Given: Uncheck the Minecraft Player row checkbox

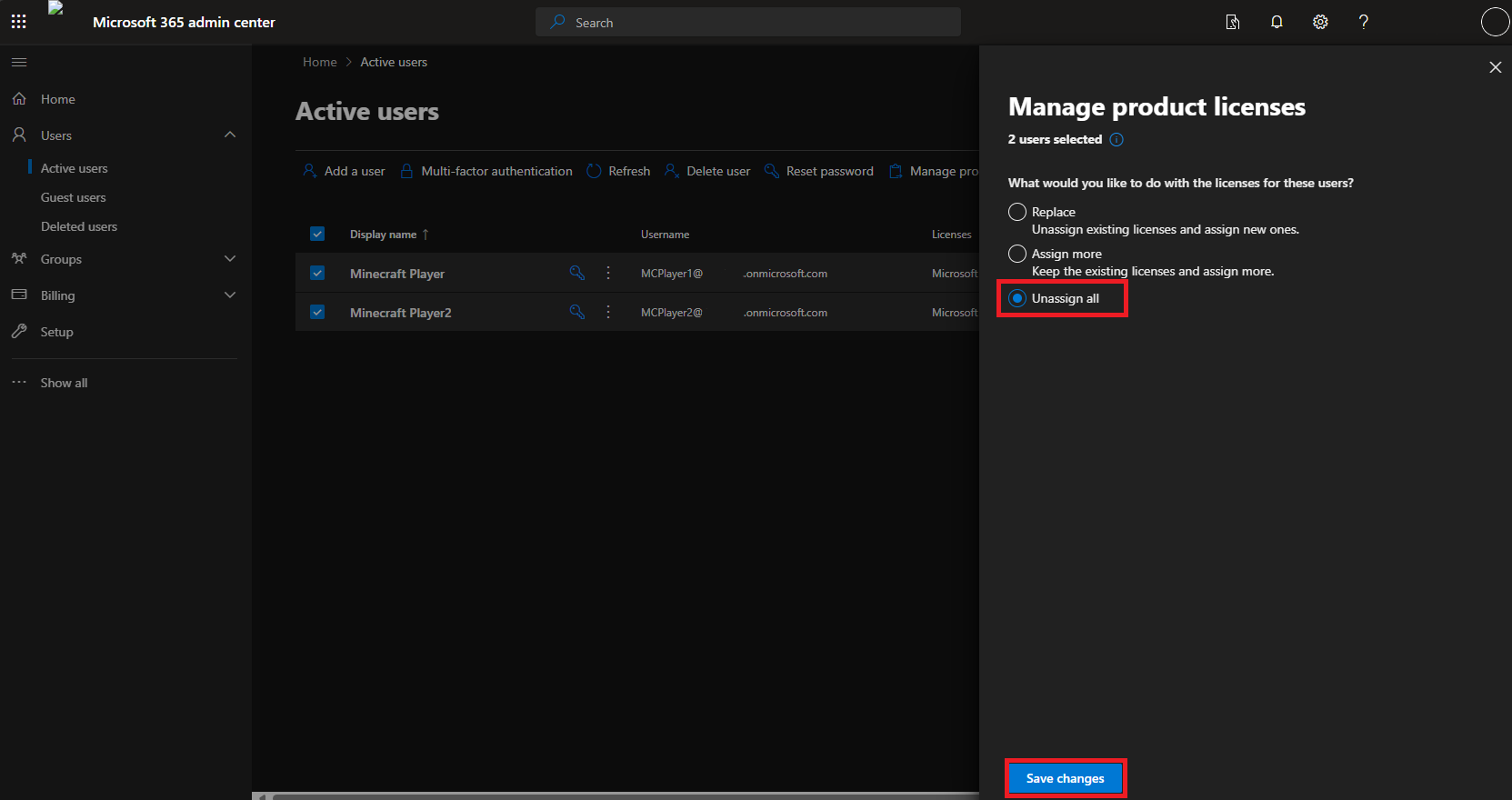Looking at the screenshot, I should click(317, 273).
